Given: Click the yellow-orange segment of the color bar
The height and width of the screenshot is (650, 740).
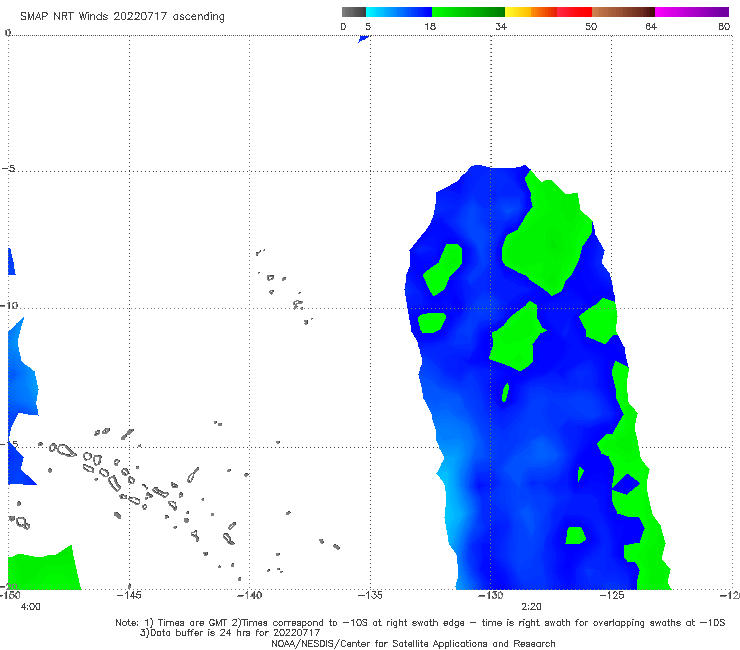Looking at the screenshot, I should point(531,12).
